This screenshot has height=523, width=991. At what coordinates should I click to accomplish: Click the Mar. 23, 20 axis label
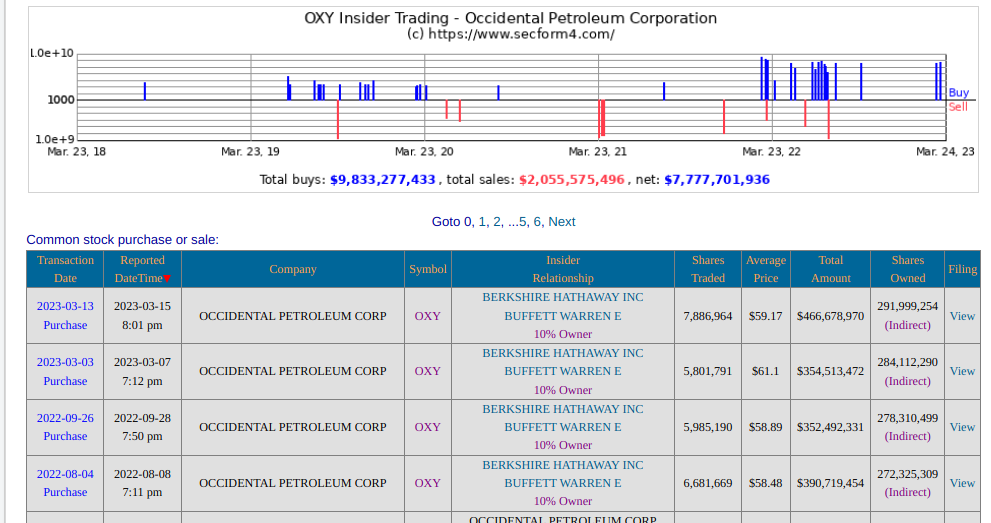tap(424, 152)
